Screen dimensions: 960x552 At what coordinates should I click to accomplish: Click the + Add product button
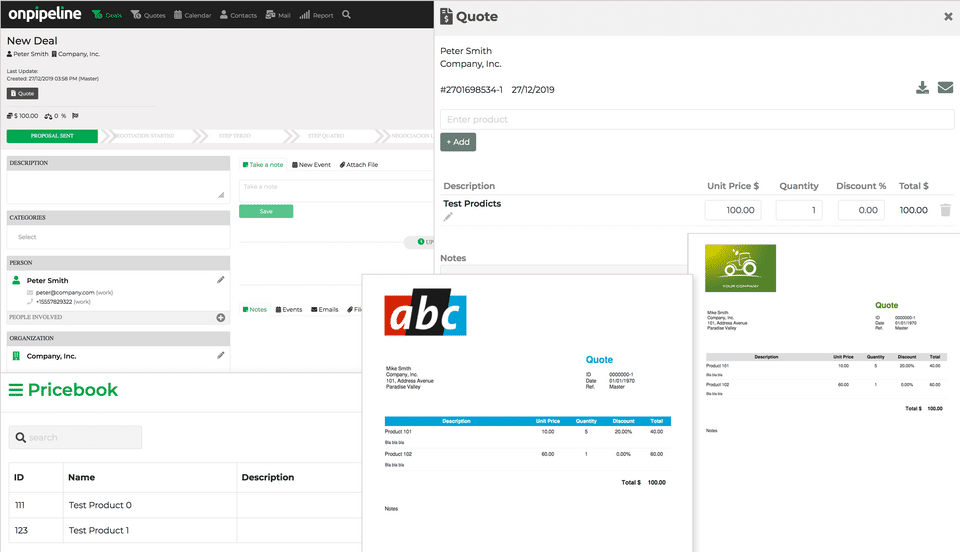coord(458,142)
